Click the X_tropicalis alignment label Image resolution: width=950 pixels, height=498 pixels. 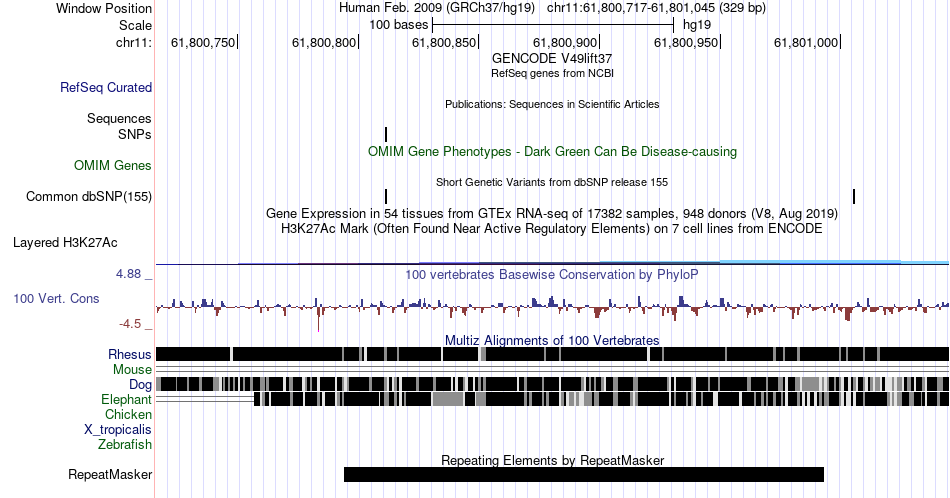[118, 430]
